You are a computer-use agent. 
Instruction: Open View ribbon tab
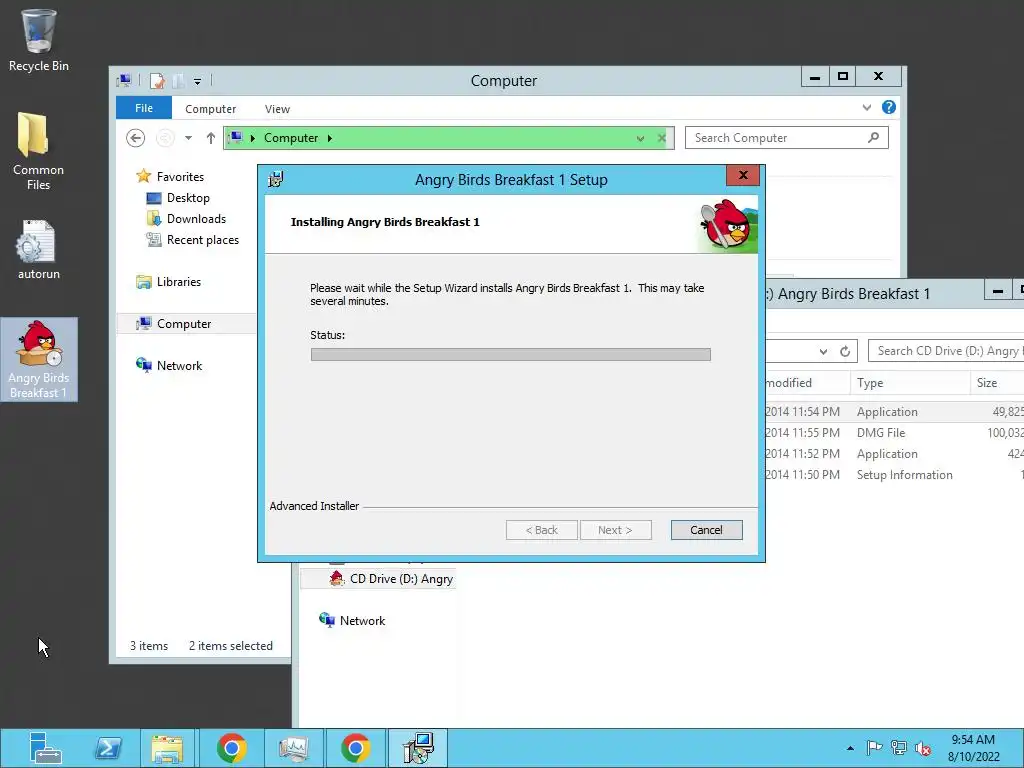click(x=277, y=109)
